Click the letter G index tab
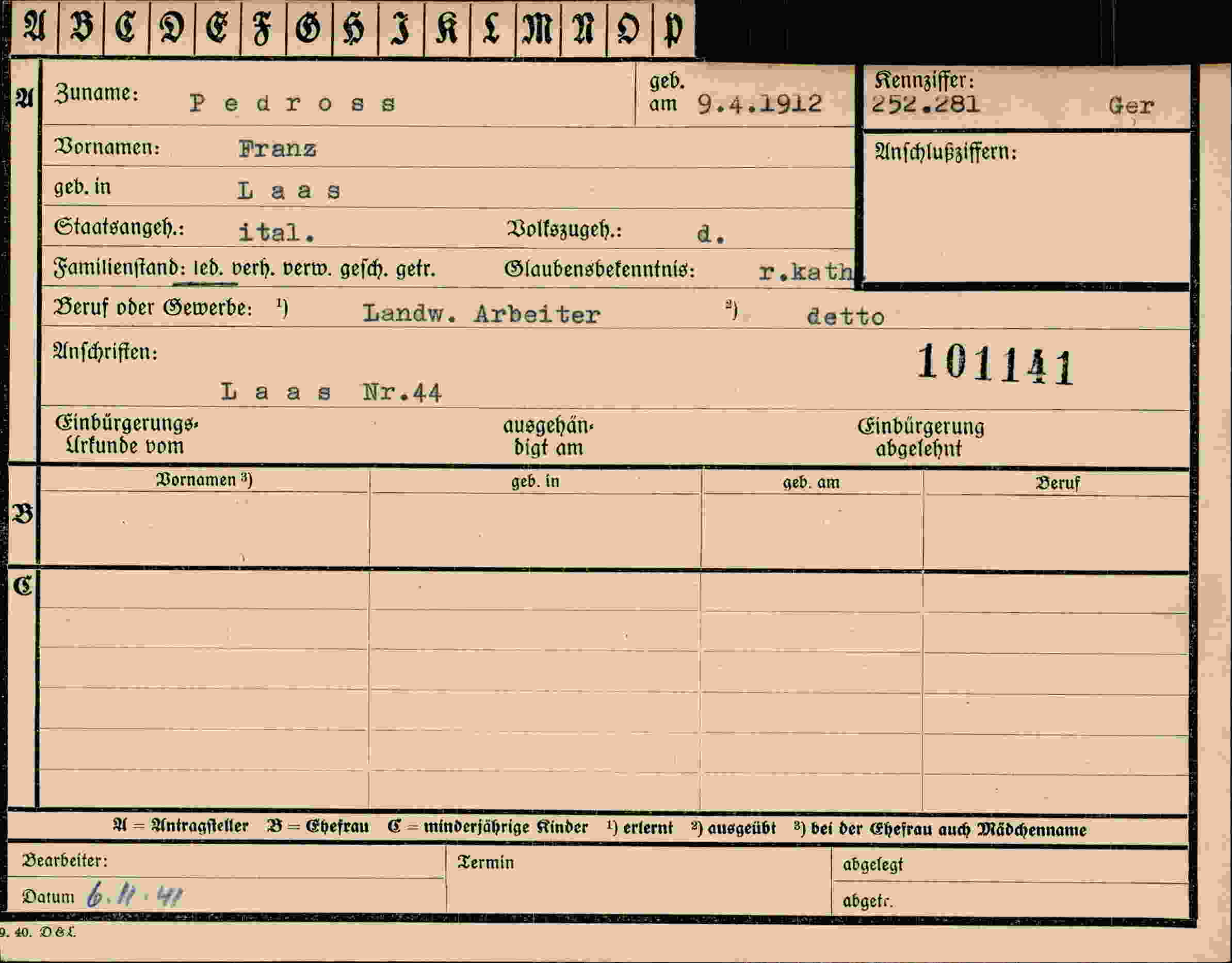The width and height of the screenshot is (1232, 963). 309,28
